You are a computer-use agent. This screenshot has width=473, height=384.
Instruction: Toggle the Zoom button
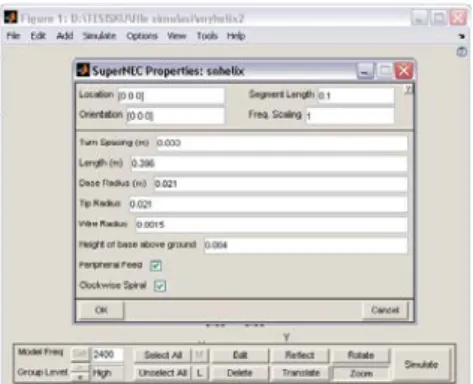point(361,373)
